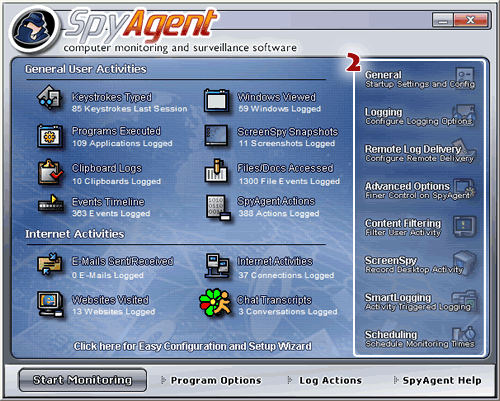Viewport: 500px width, 401px height.
Task: Click "85 Keystrokes Last Session" text
Action: click(129, 109)
